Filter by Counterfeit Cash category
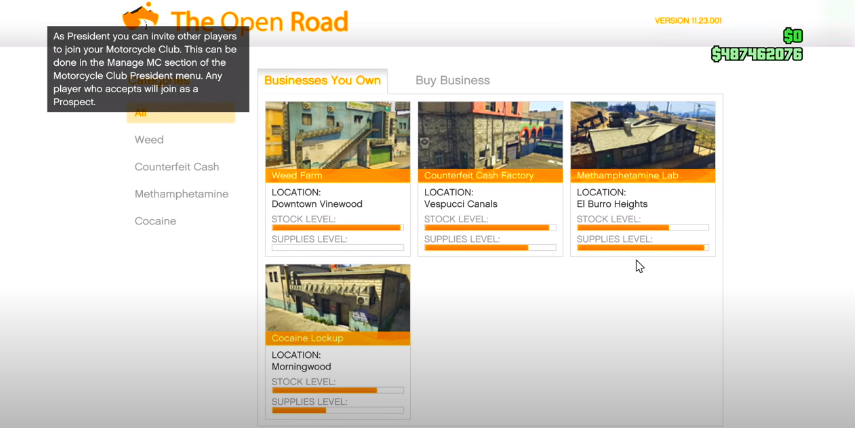This screenshot has width=855, height=428. pos(177,167)
